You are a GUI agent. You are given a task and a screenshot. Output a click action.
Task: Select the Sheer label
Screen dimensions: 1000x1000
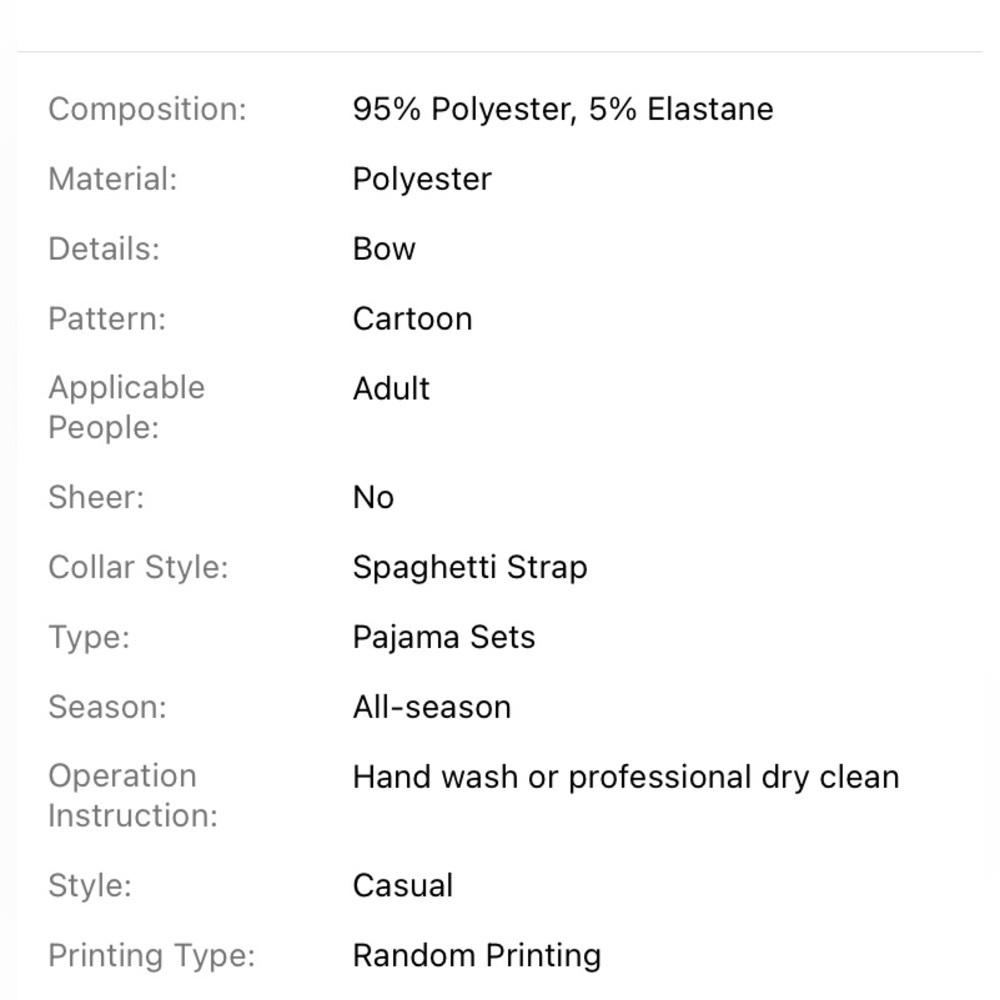96,497
